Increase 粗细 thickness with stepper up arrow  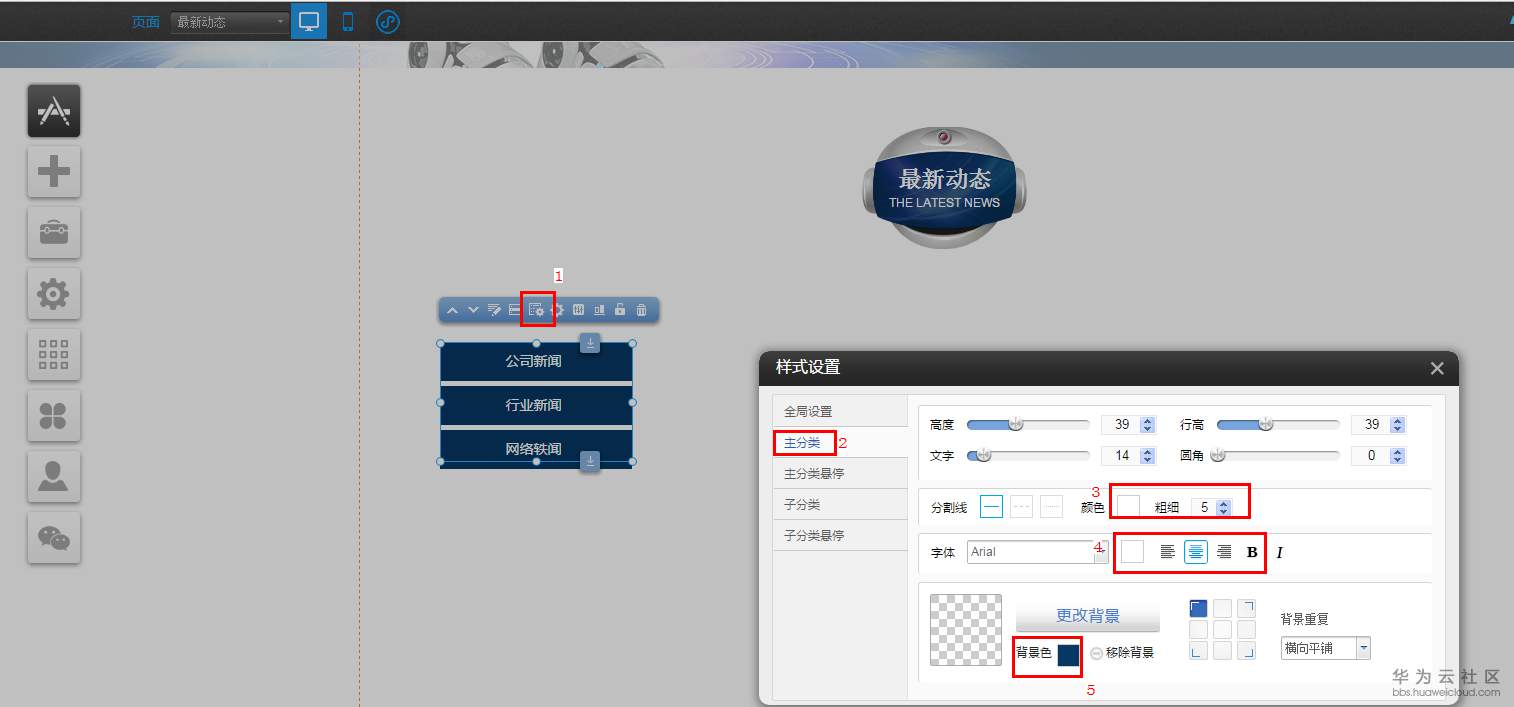point(1224,504)
